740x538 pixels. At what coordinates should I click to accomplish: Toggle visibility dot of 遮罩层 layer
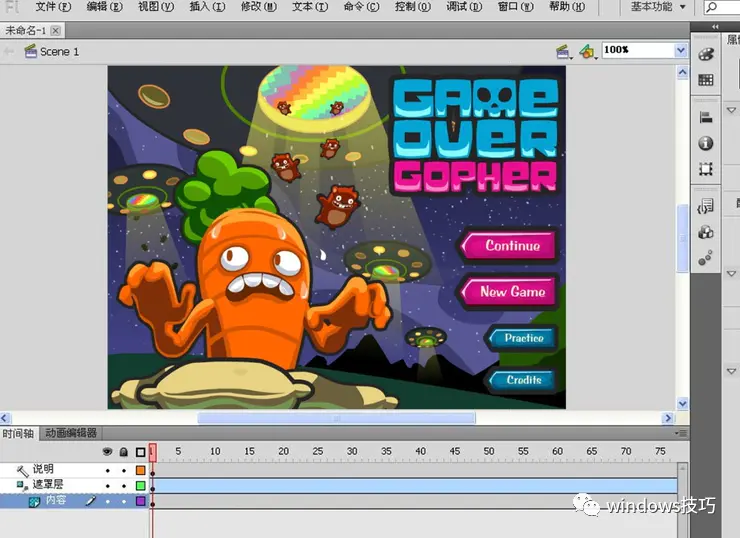click(x=109, y=485)
